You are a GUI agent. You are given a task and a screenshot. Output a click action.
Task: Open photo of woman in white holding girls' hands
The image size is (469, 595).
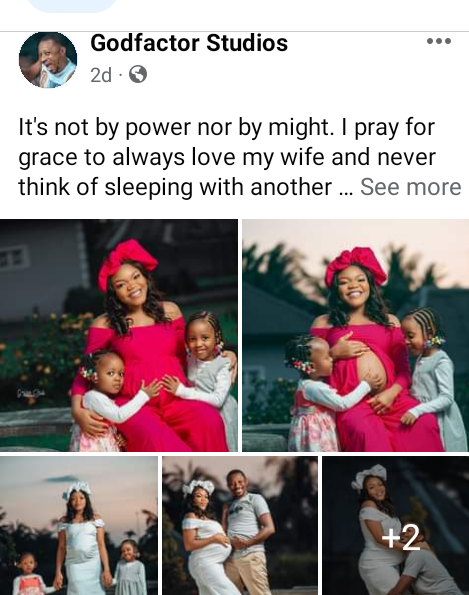click(x=79, y=526)
